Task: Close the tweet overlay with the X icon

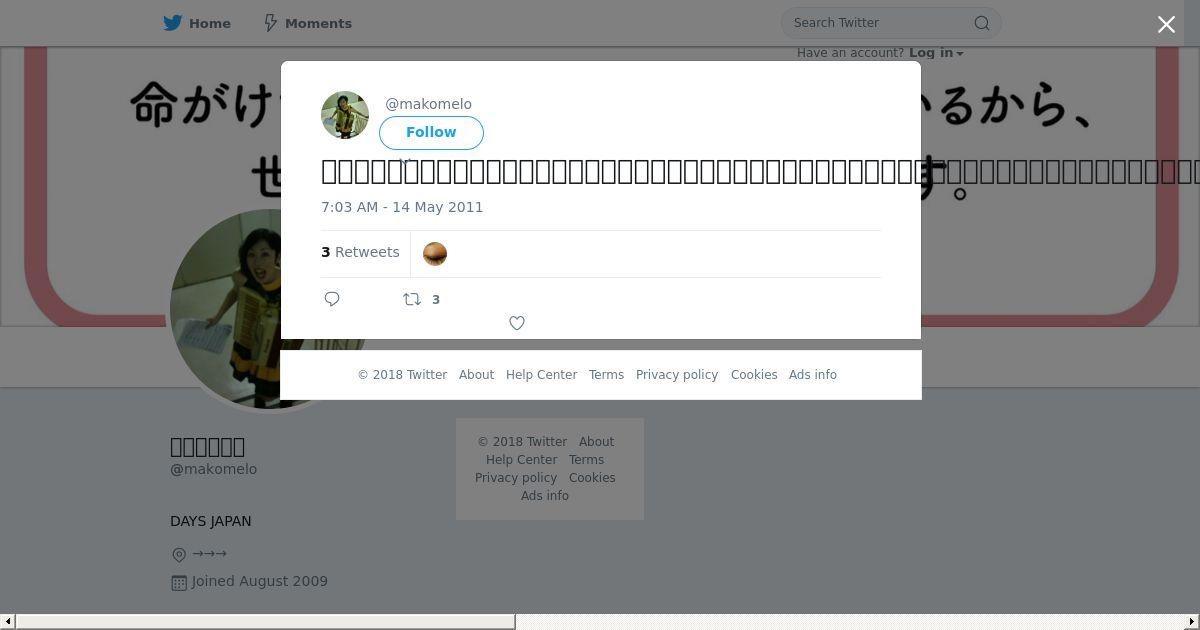Action: pyautogui.click(x=1166, y=24)
